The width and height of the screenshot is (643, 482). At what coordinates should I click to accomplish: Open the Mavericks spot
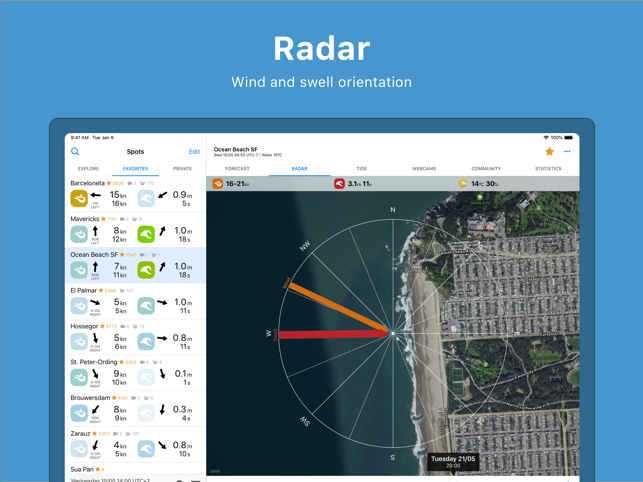[x=135, y=230]
